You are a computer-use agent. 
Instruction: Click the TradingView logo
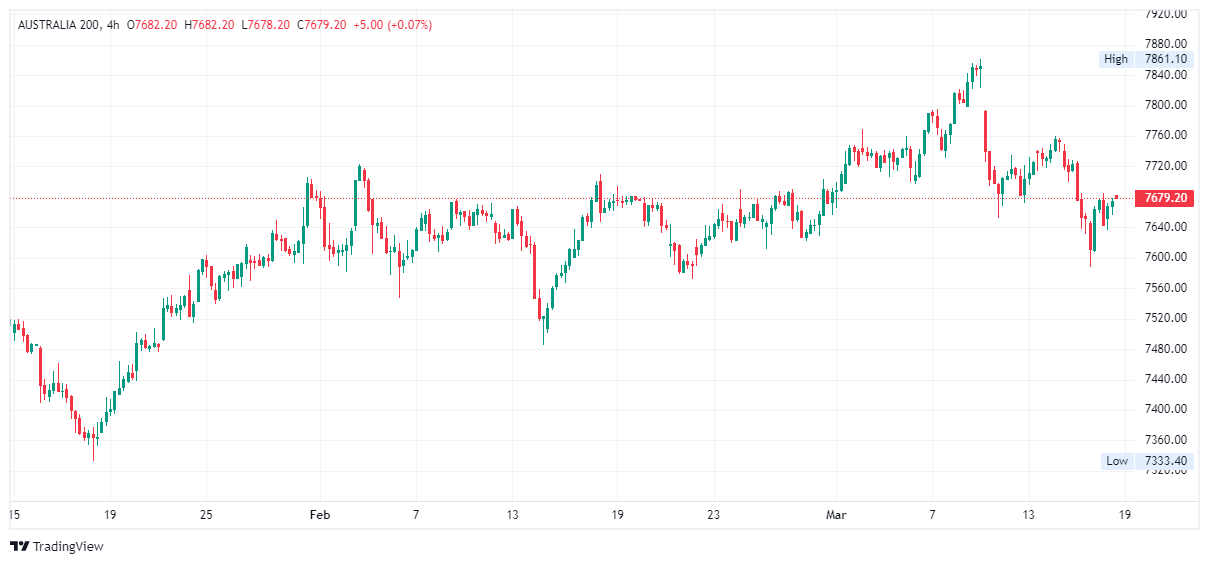click(x=56, y=546)
